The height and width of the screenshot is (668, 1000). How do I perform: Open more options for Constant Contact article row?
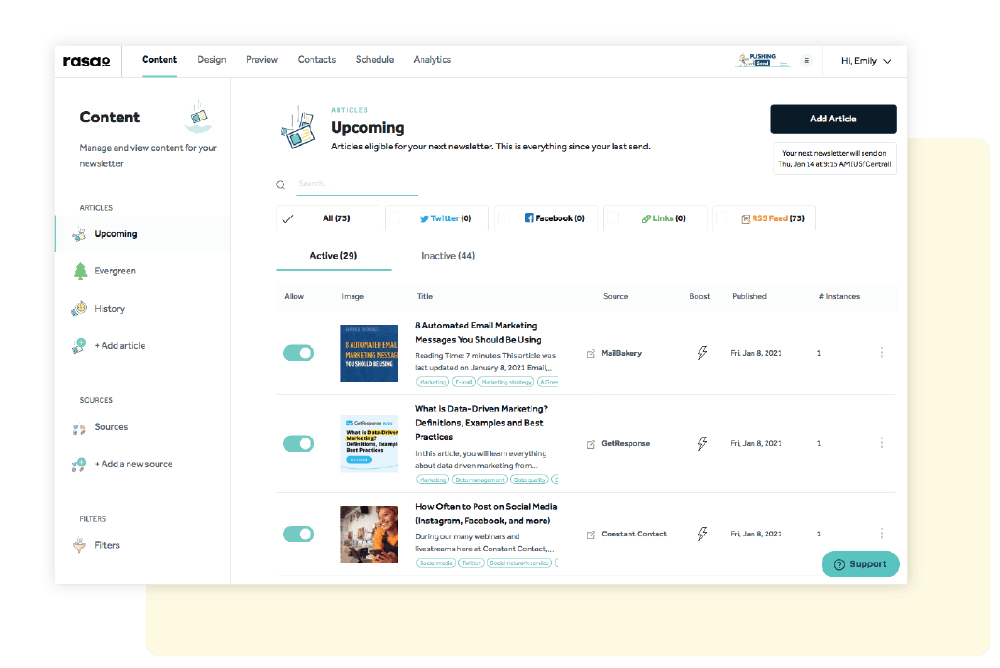coord(882,533)
